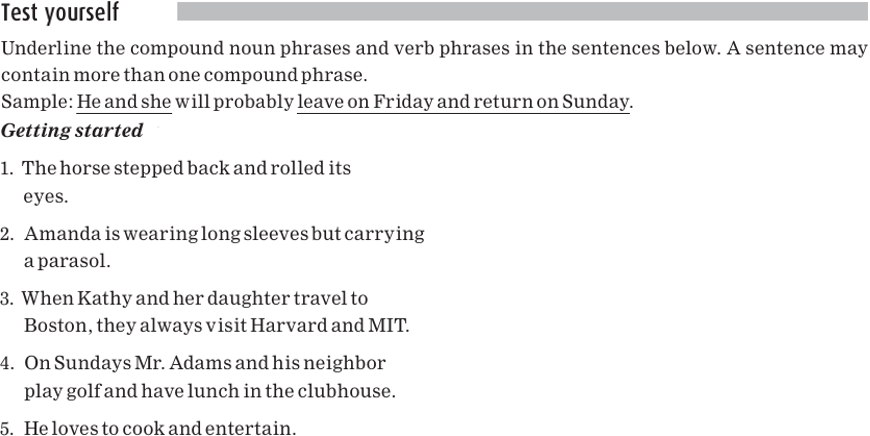Click the word "eyes." in sentence 1
Screen dimensions: 870x436
46,196
